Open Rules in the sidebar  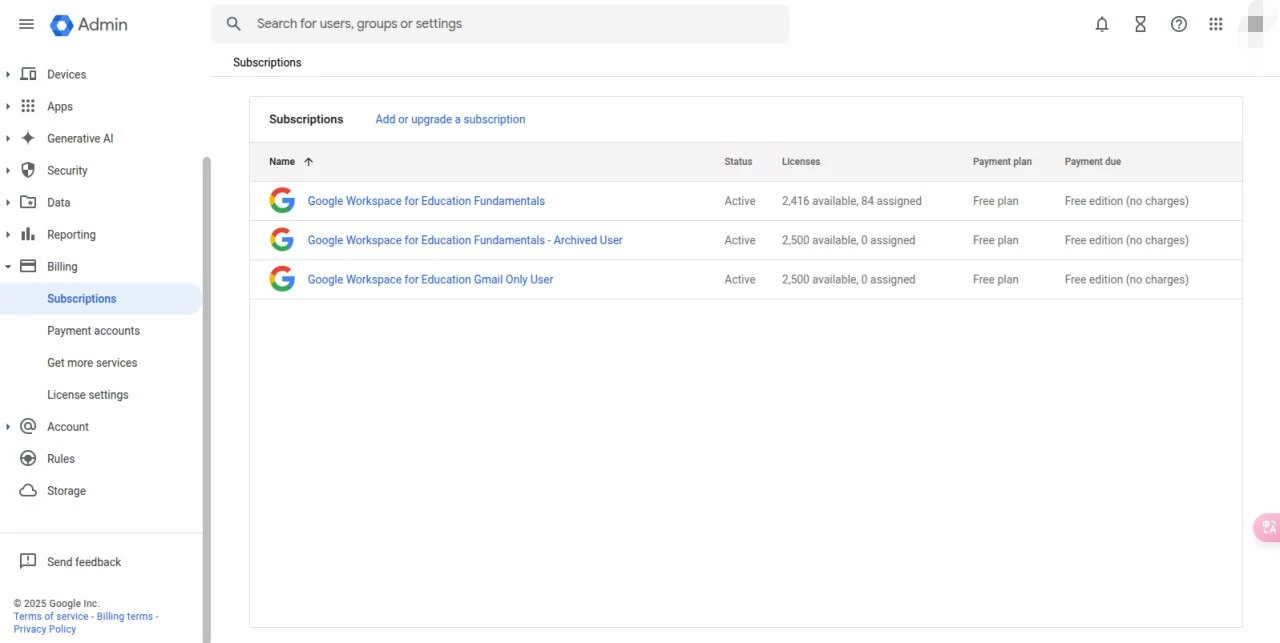click(x=61, y=458)
